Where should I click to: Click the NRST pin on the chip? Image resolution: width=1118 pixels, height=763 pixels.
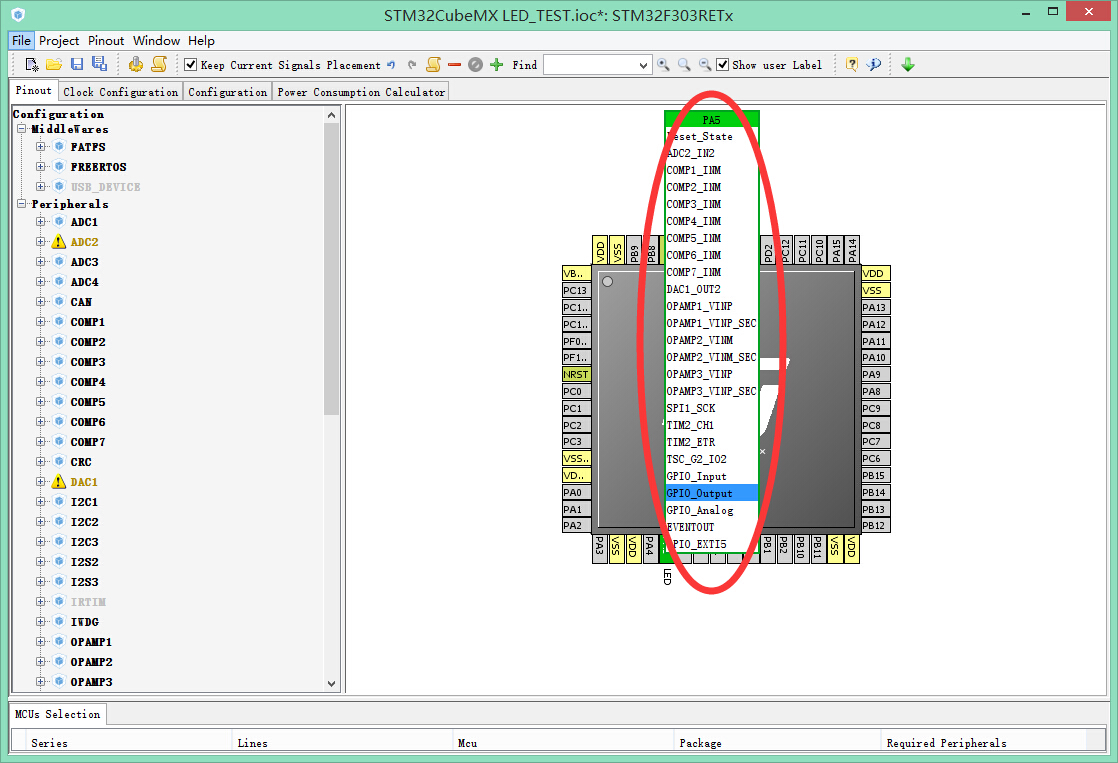pyautogui.click(x=576, y=374)
